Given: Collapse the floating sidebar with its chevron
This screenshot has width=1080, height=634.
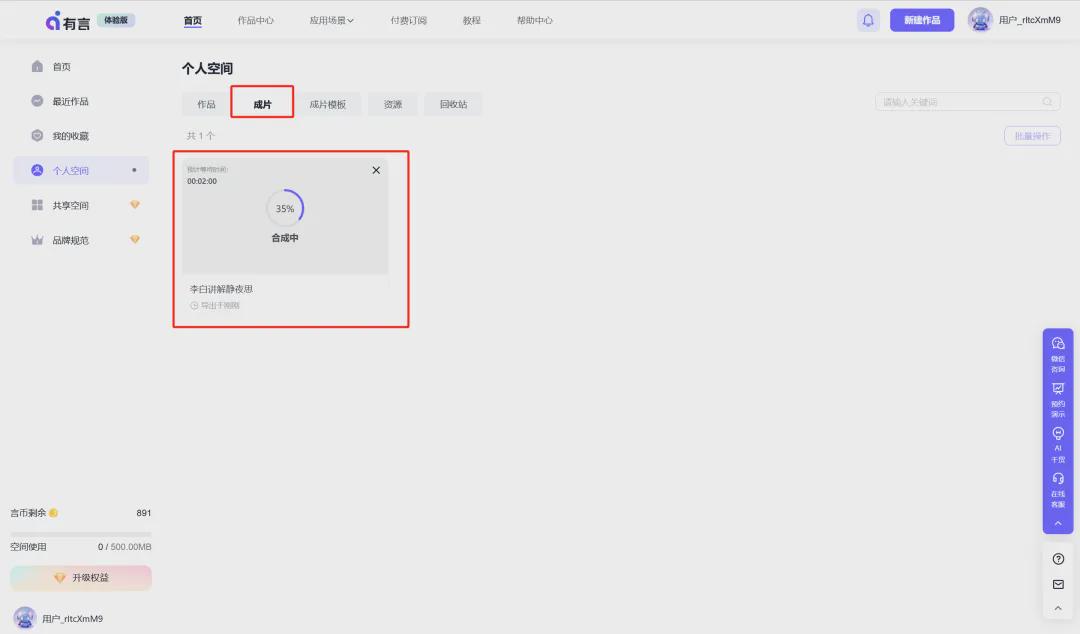Looking at the screenshot, I should (x=1057, y=521).
